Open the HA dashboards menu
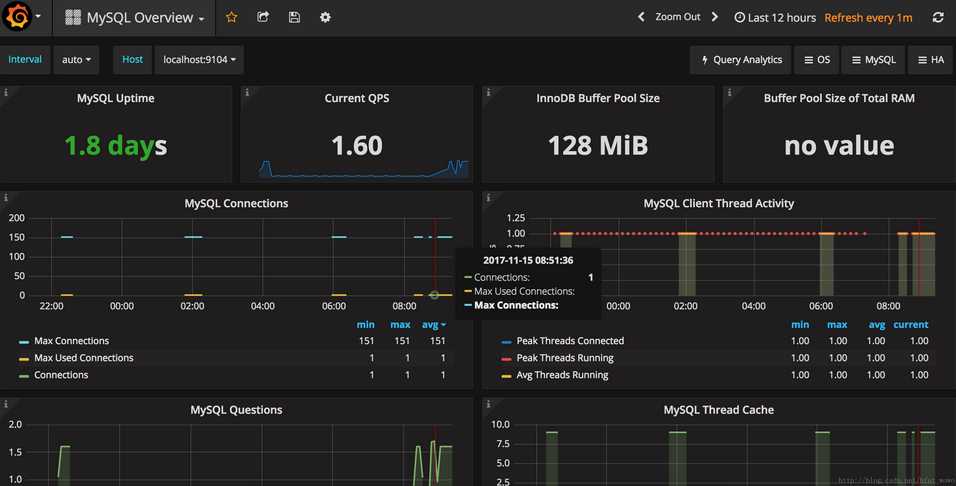 (x=931, y=60)
